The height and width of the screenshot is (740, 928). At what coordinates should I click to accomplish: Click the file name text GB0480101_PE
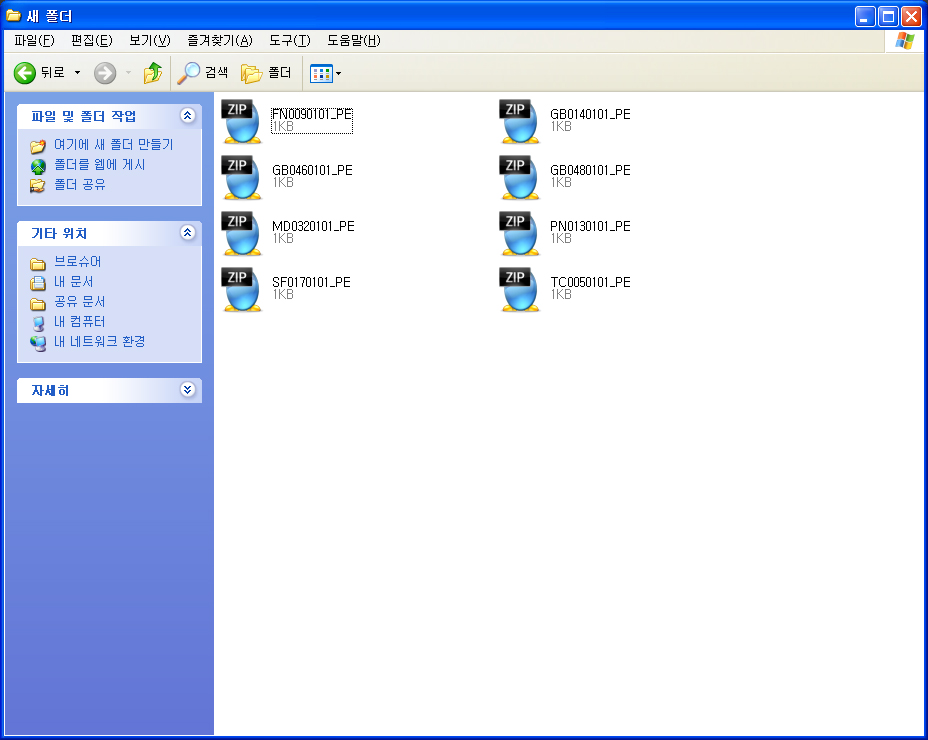[x=590, y=170]
